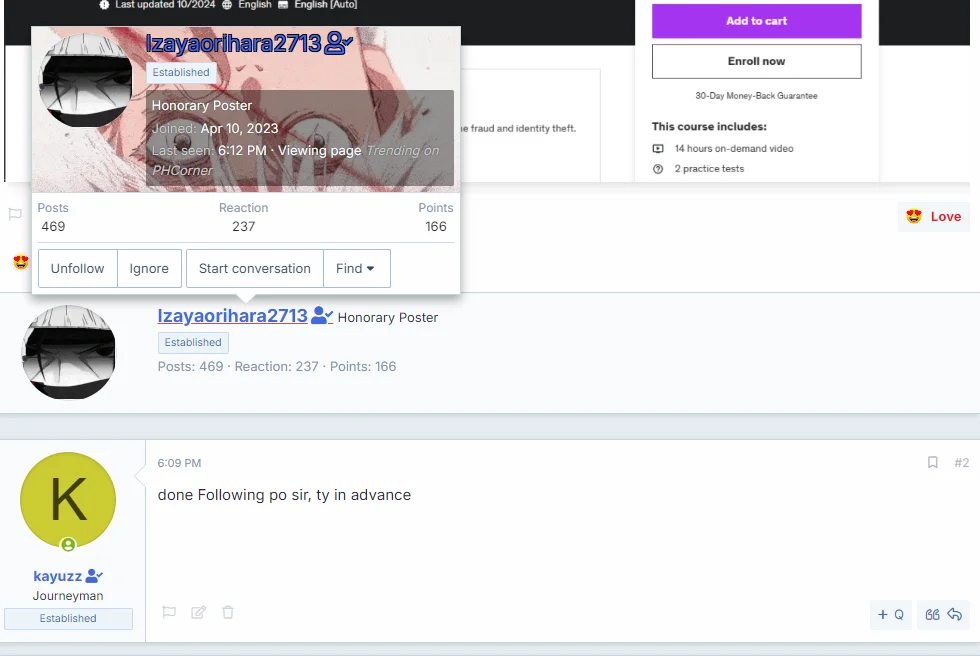The width and height of the screenshot is (980, 656).
Task: Open Izayaorihara2713 username link in popup header
Action: [x=233, y=44]
